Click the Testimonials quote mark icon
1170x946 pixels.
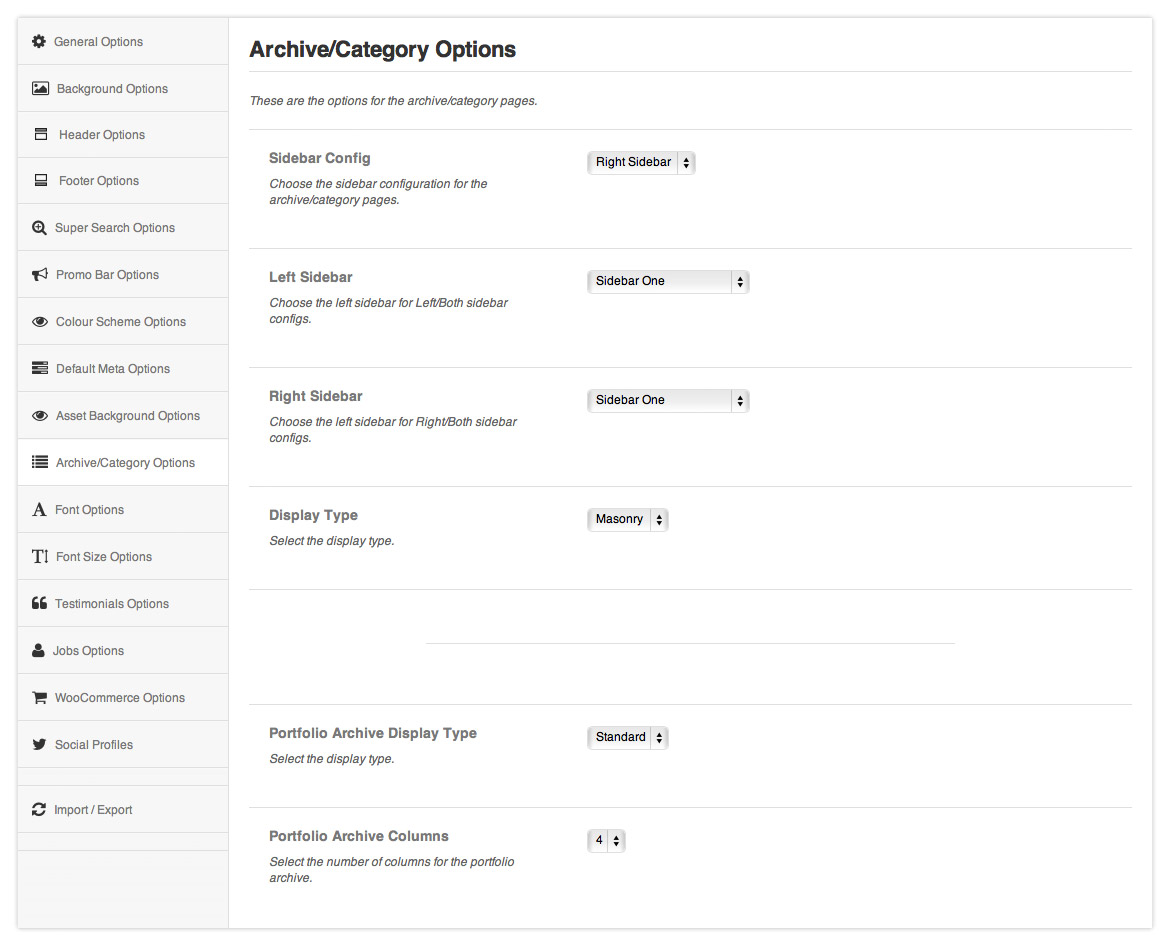[x=40, y=604]
